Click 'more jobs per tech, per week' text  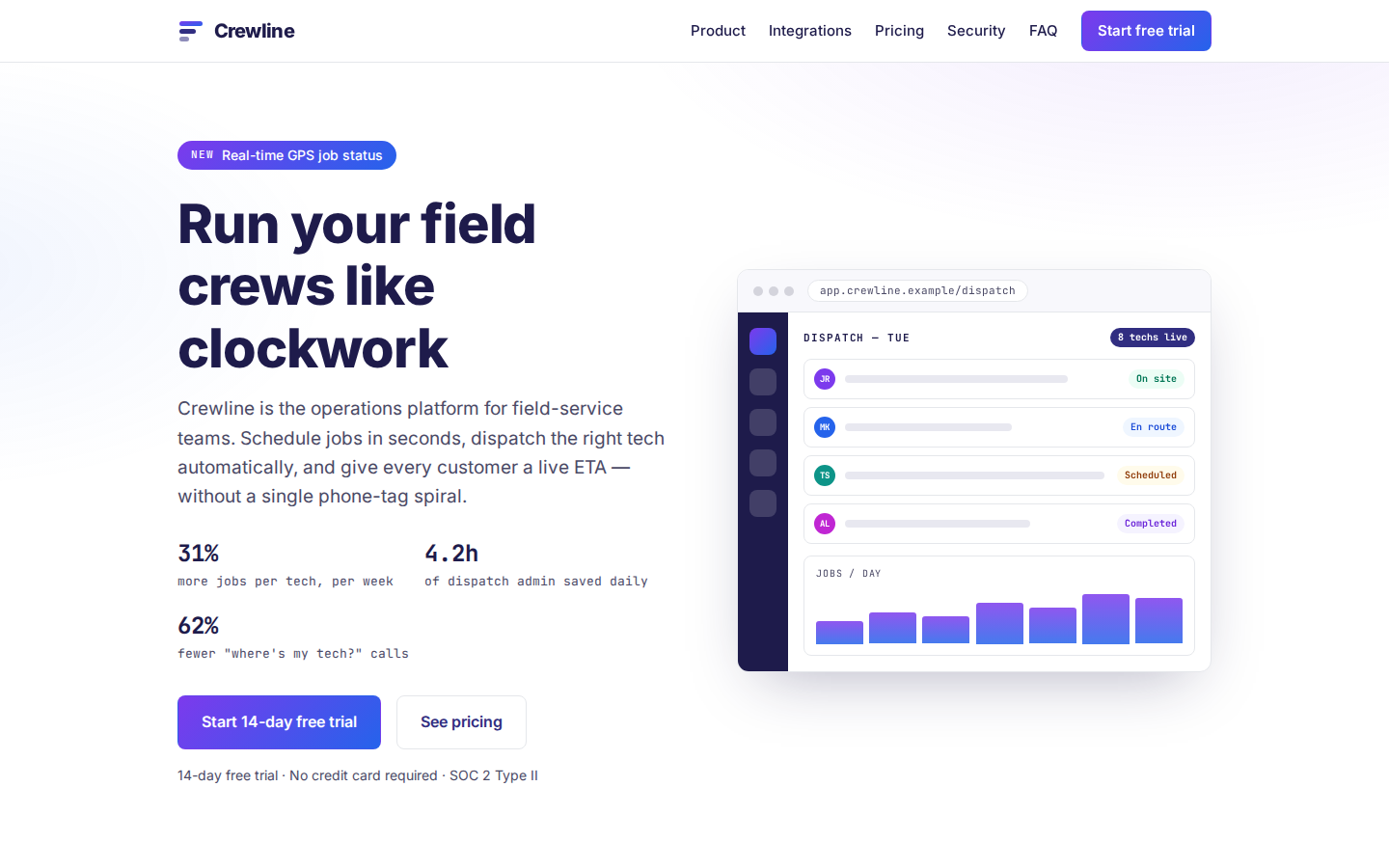point(286,582)
